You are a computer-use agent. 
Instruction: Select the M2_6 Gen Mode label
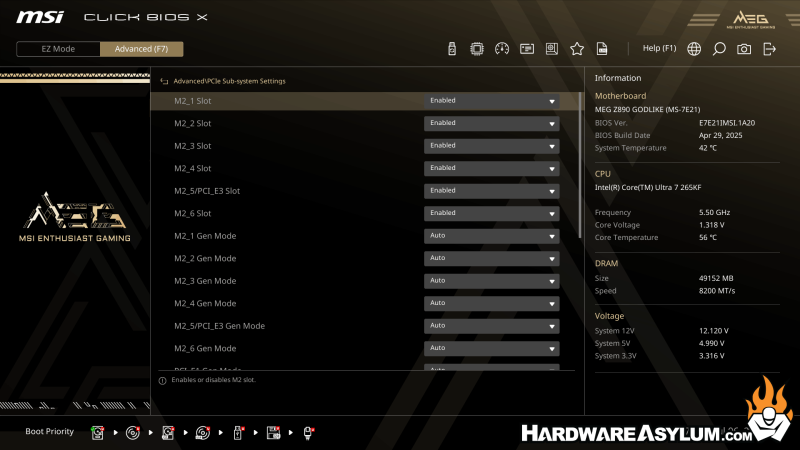(205, 348)
